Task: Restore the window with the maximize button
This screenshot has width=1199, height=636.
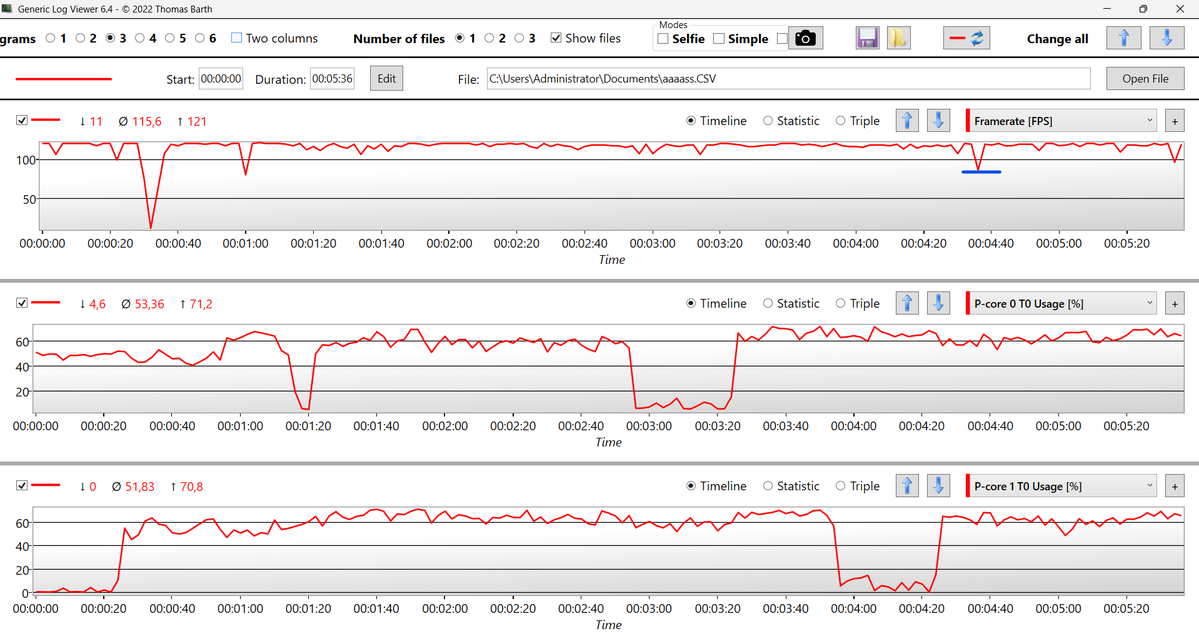Action: coord(1143,9)
